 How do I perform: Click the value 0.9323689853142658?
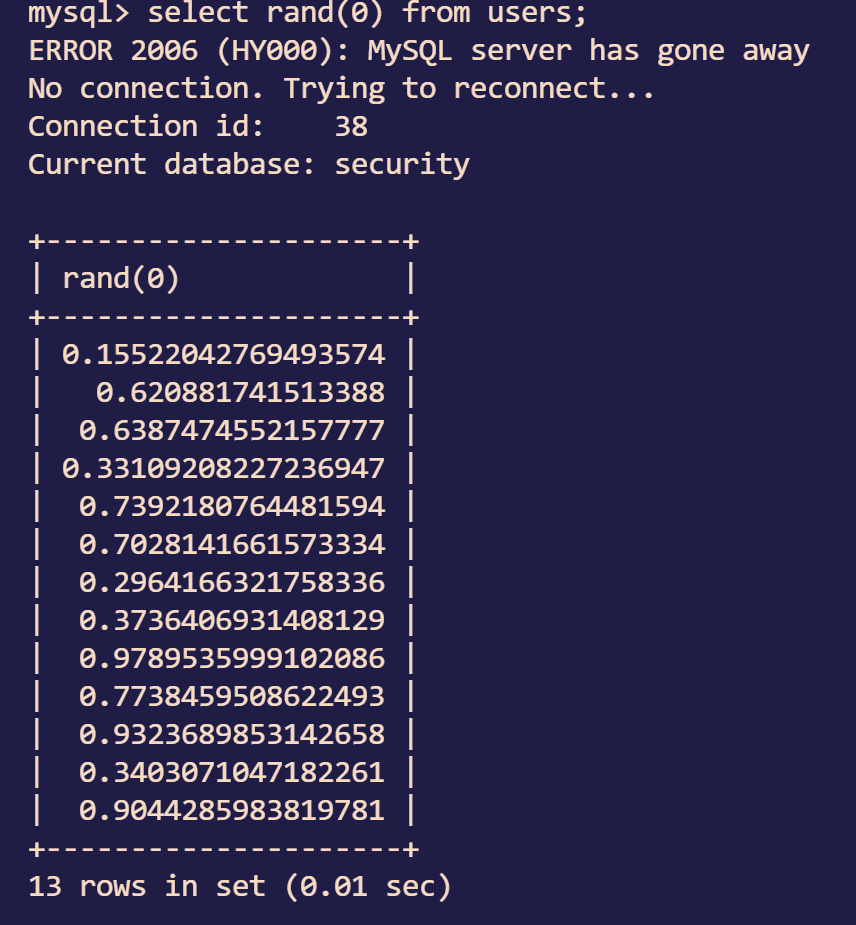pos(232,735)
